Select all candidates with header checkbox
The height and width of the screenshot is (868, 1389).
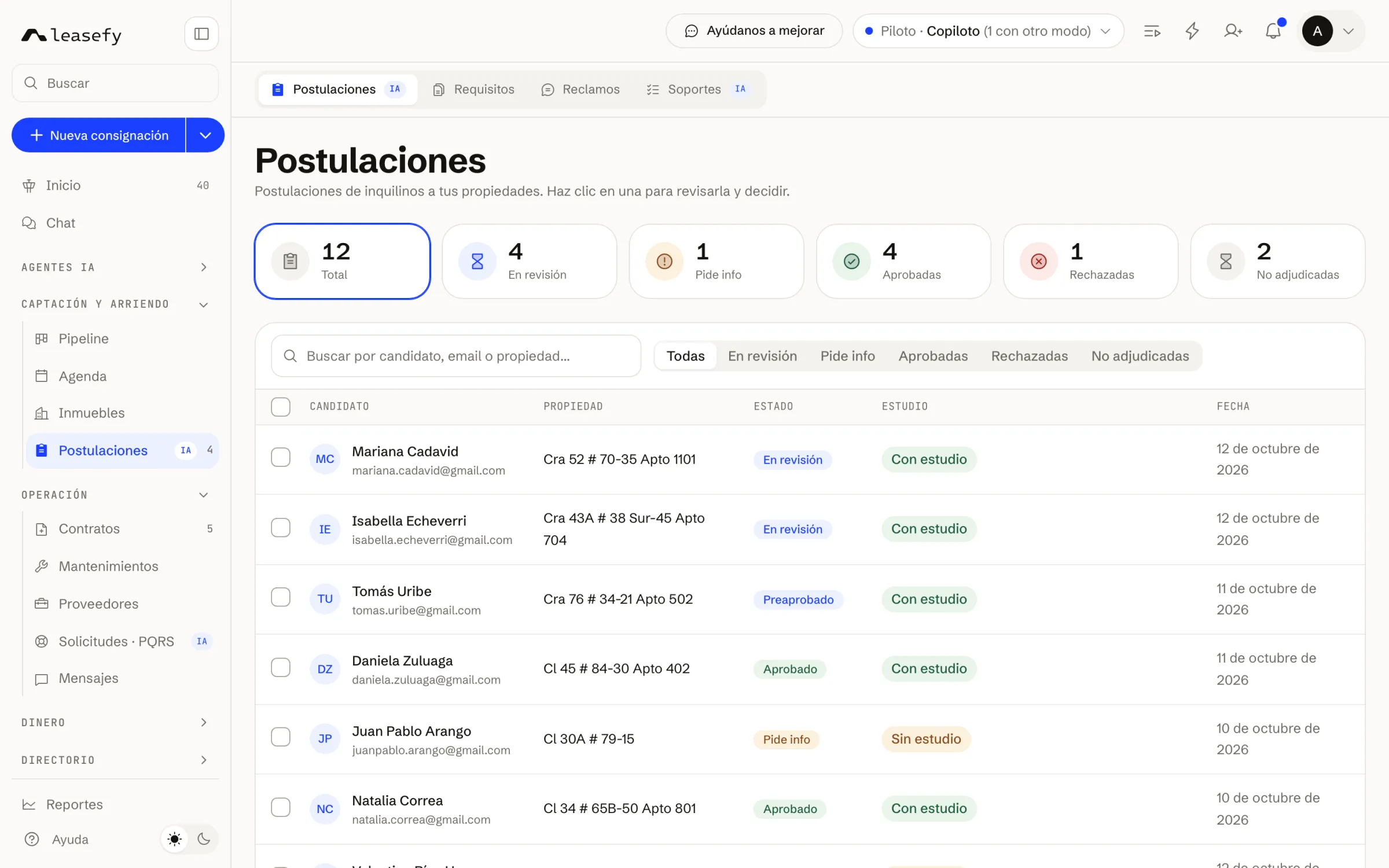click(x=281, y=407)
